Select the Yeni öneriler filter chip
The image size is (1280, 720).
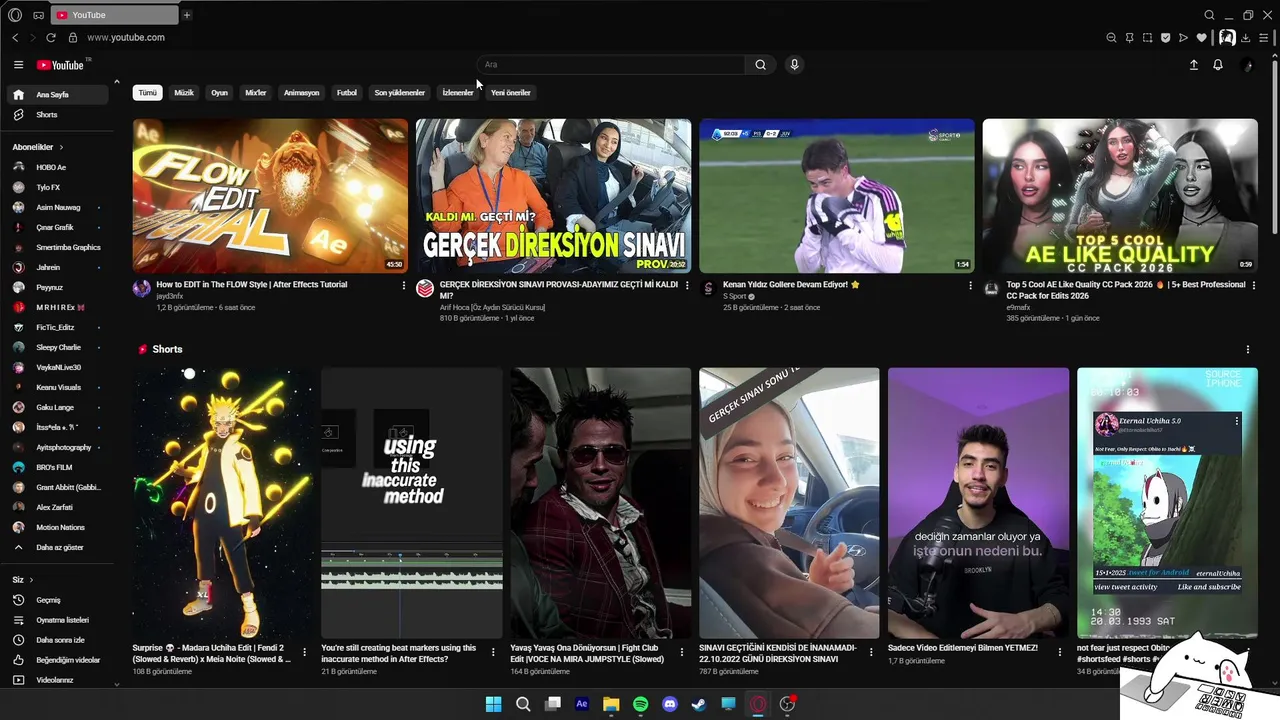point(511,93)
